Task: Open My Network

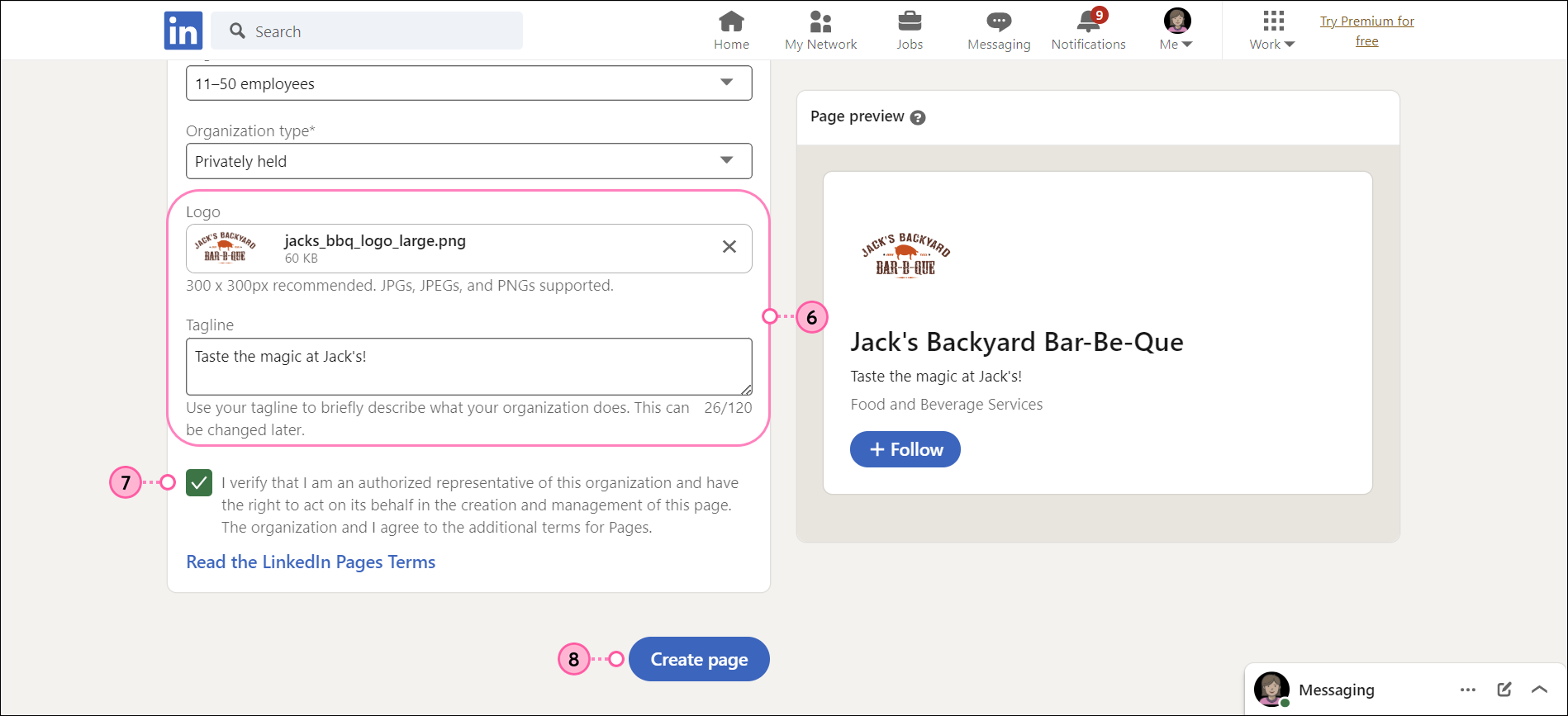Action: click(820, 31)
